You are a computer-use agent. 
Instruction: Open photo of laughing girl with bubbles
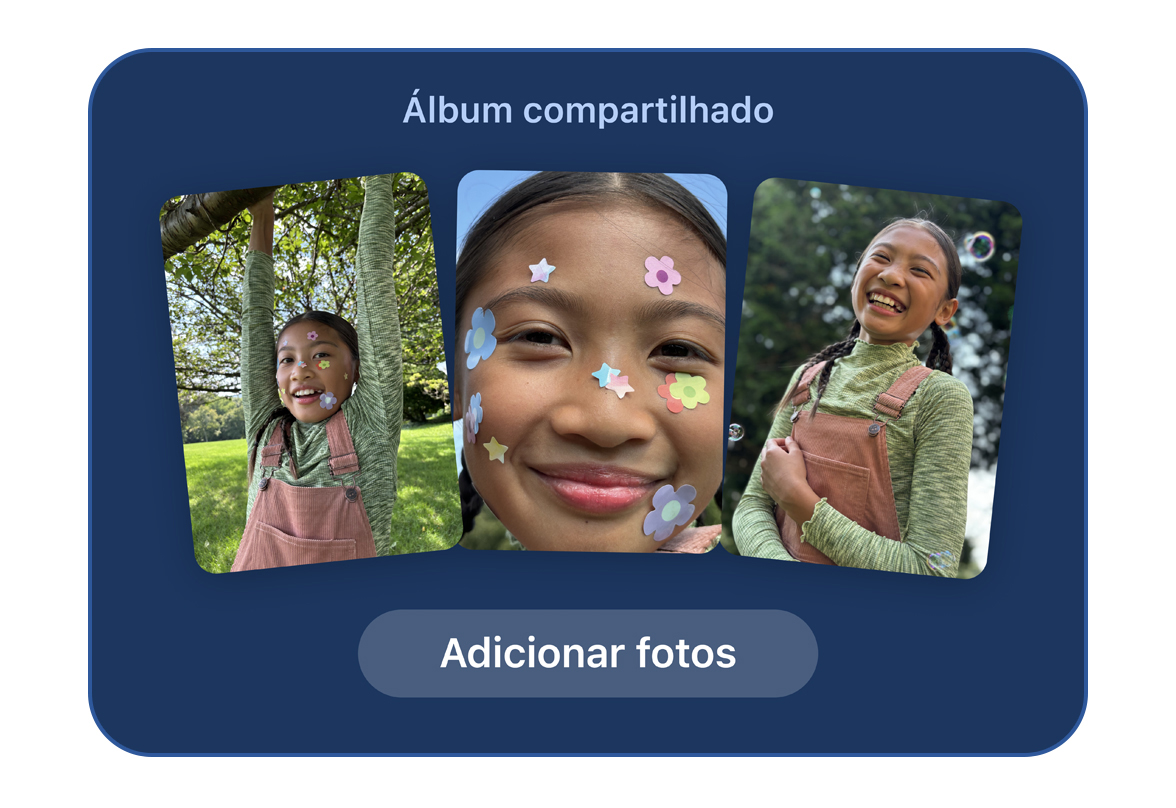point(878,377)
